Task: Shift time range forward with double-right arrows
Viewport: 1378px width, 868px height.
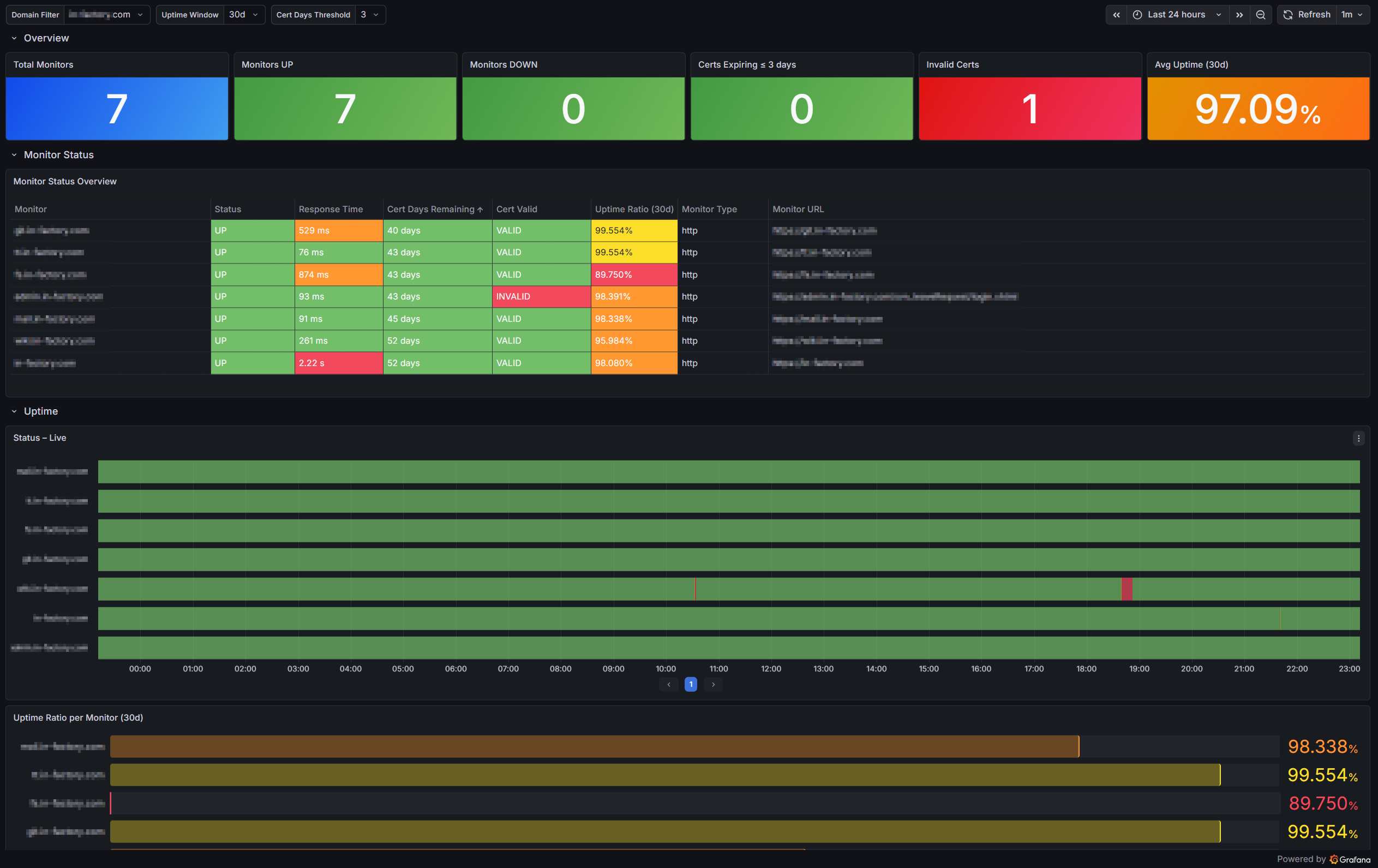Action: click(x=1239, y=15)
